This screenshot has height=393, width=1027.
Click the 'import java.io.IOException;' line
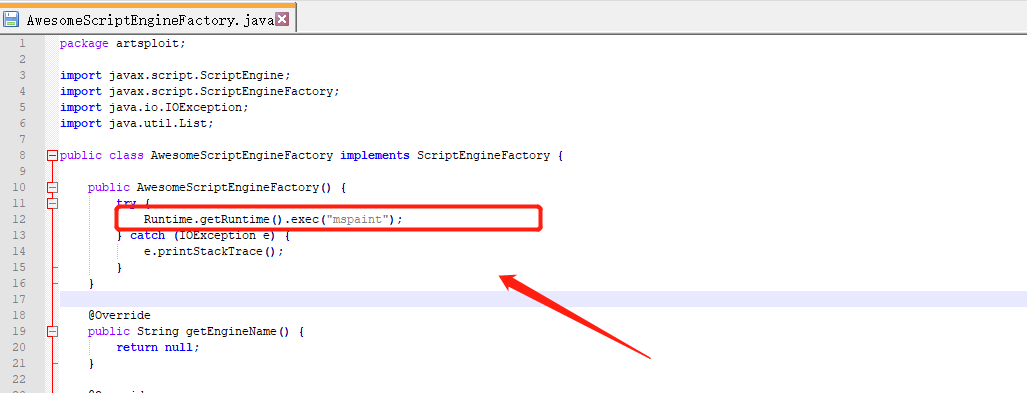pos(155,107)
